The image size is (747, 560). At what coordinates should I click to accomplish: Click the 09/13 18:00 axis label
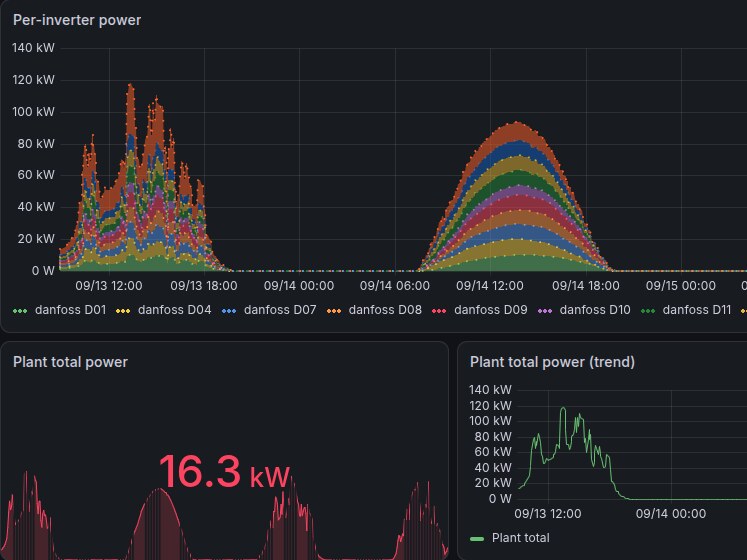pos(204,285)
